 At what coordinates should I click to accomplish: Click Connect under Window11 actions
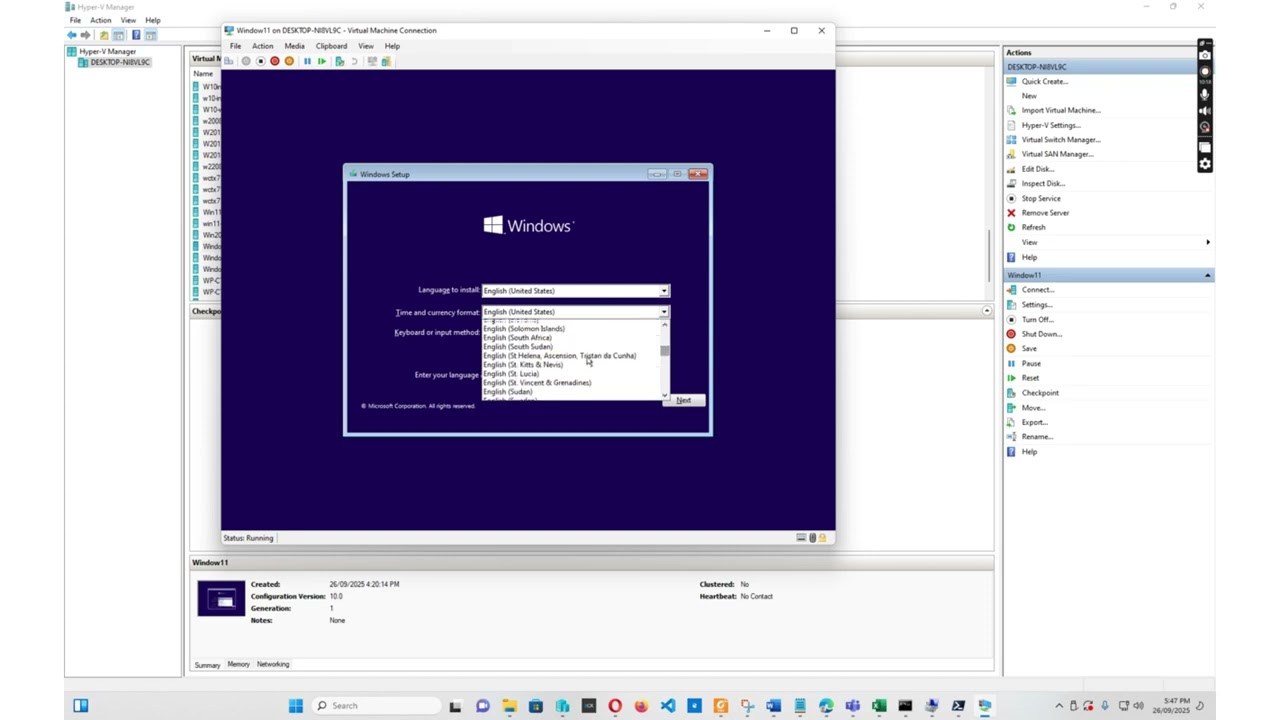(1038, 290)
